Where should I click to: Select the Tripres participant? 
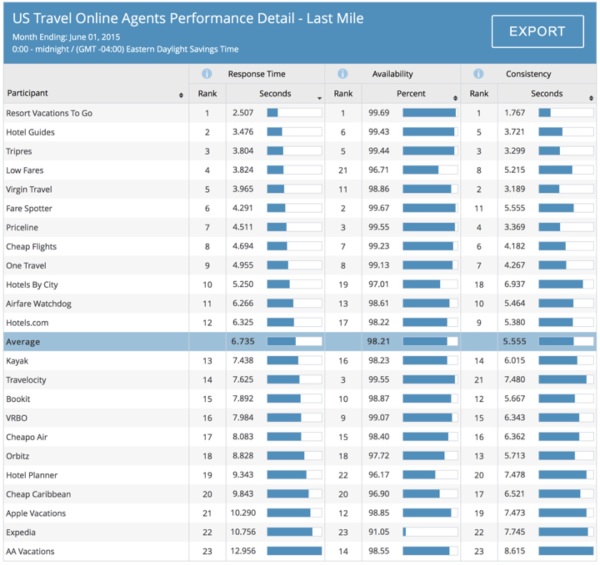(x=19, y=151)
